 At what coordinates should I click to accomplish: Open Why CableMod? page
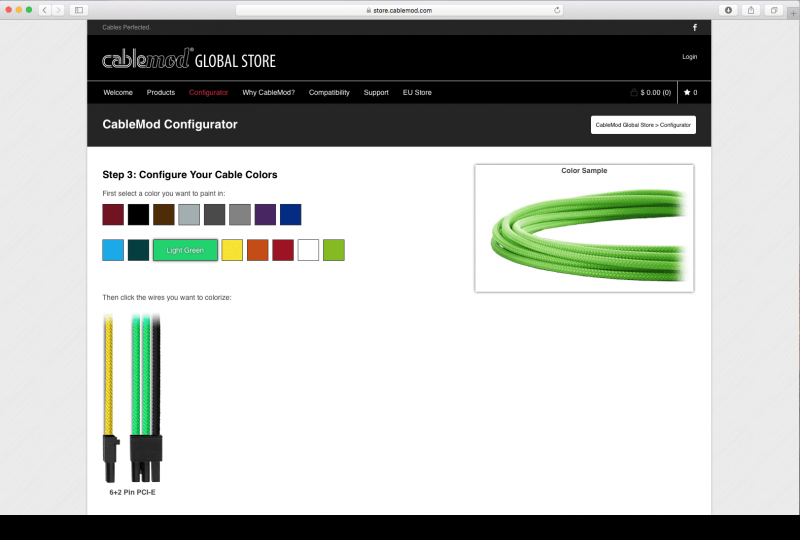coord(268,92)
